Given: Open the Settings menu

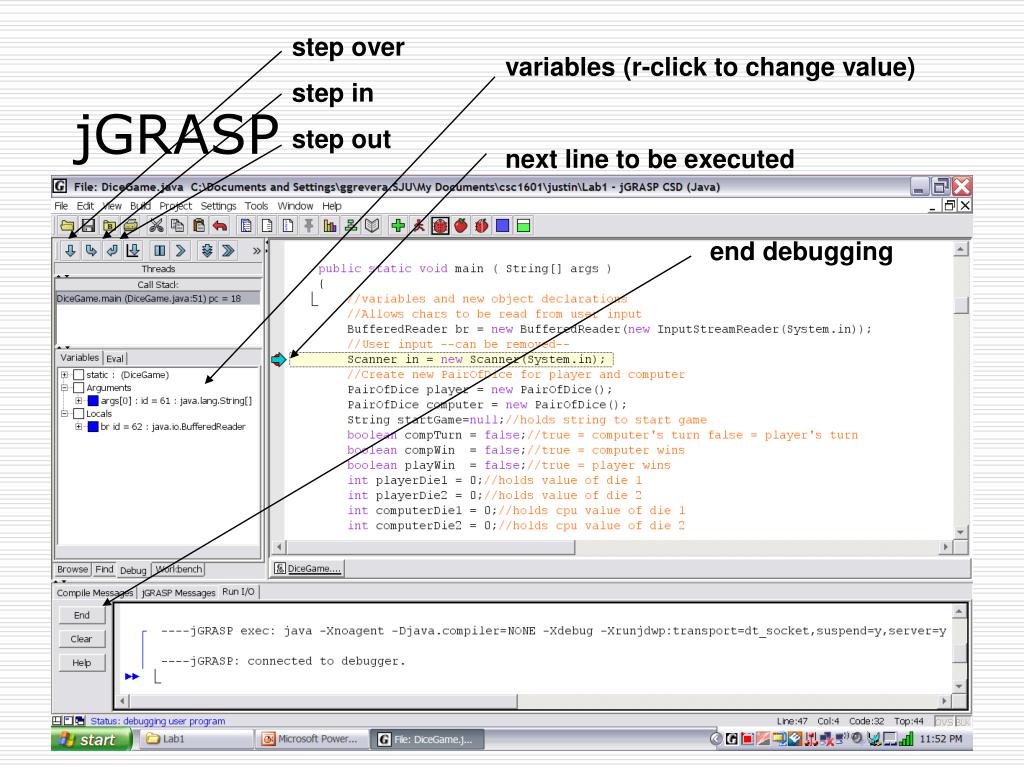Looking at the screenshot, I should pyautogui.click(x=218, y=206).
